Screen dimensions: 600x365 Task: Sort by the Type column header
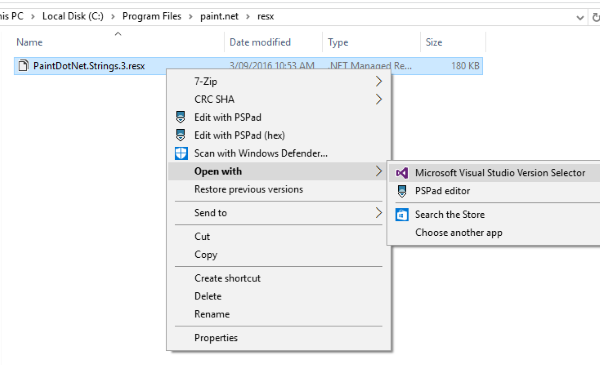pos(371,42)
